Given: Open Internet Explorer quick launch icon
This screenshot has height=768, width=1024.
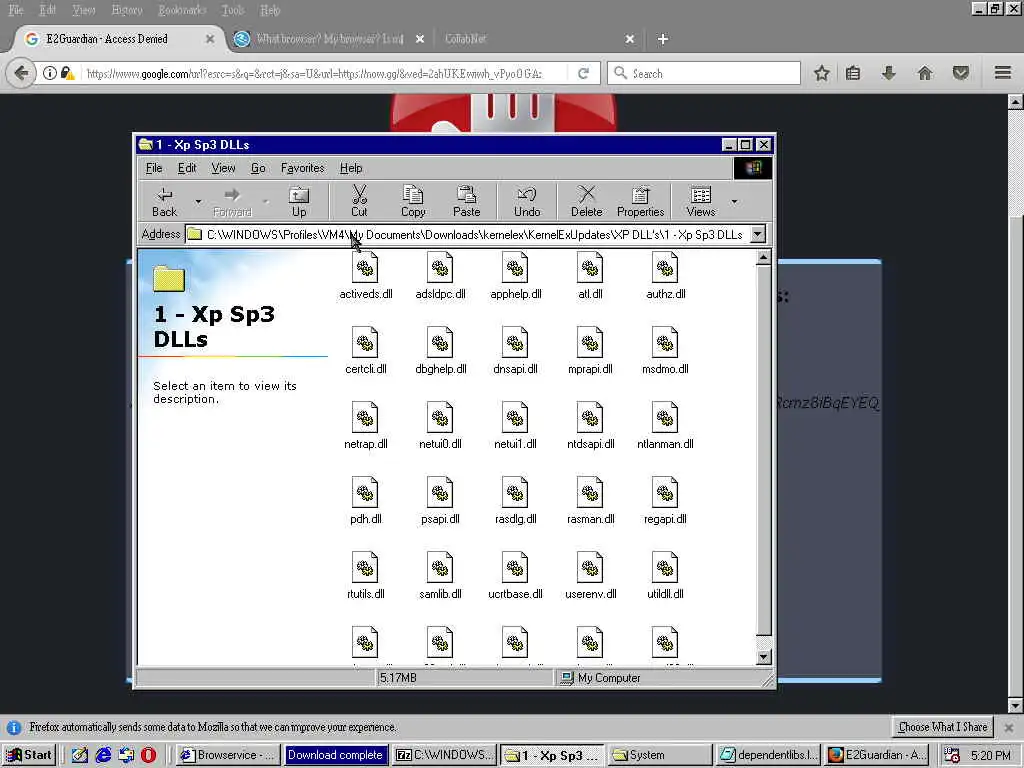Looking at the screenshot, I should pos(103,755).
